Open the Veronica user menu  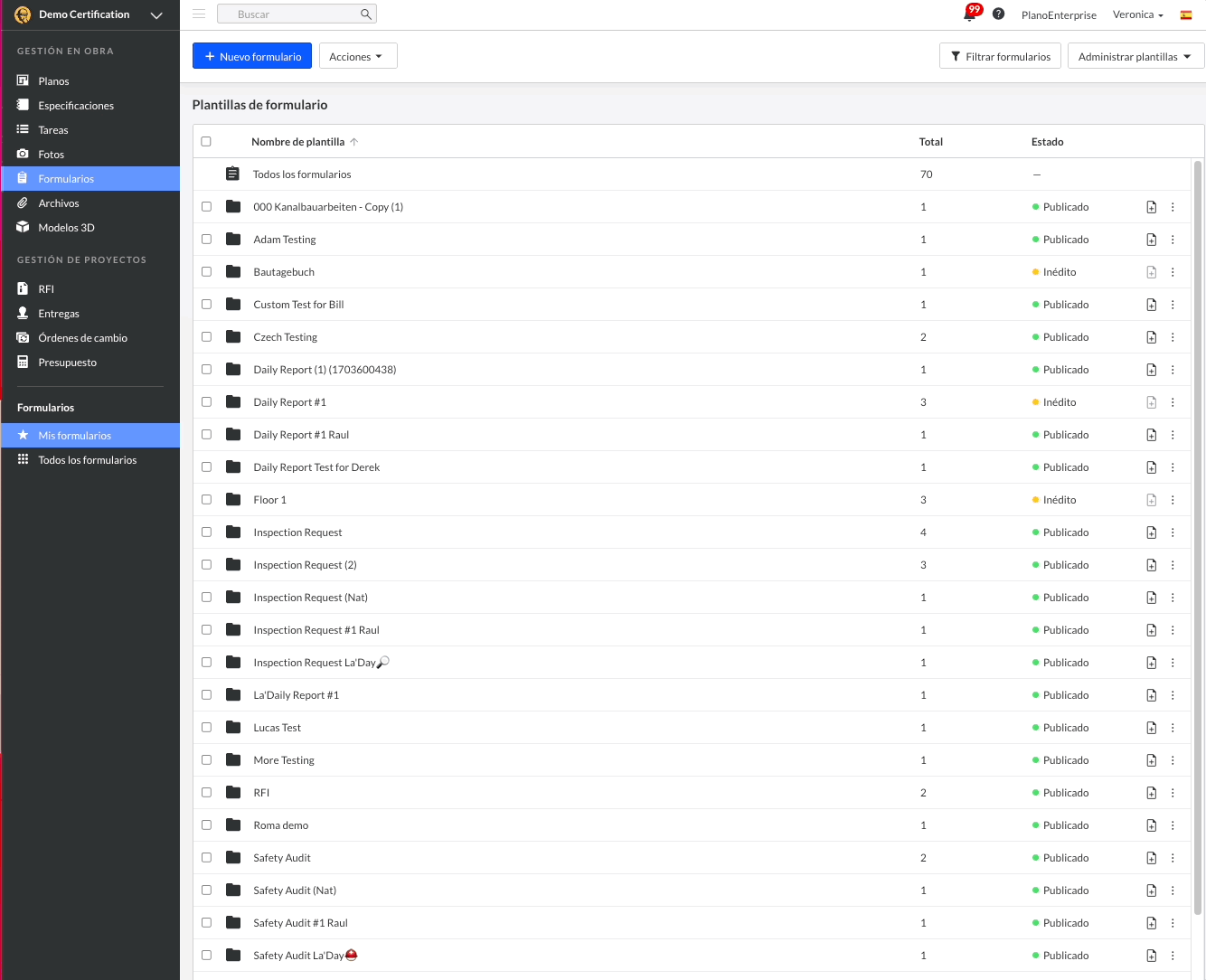(1137, 14)
